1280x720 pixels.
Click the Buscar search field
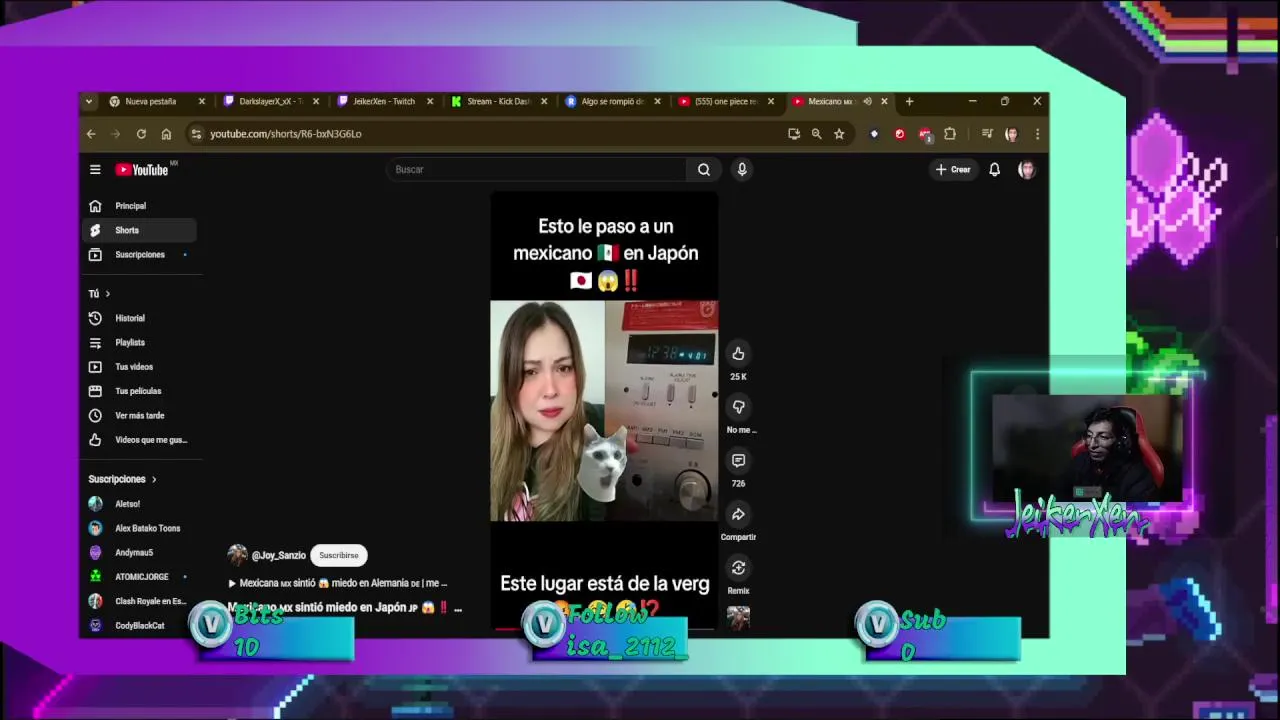click(537, 170)
